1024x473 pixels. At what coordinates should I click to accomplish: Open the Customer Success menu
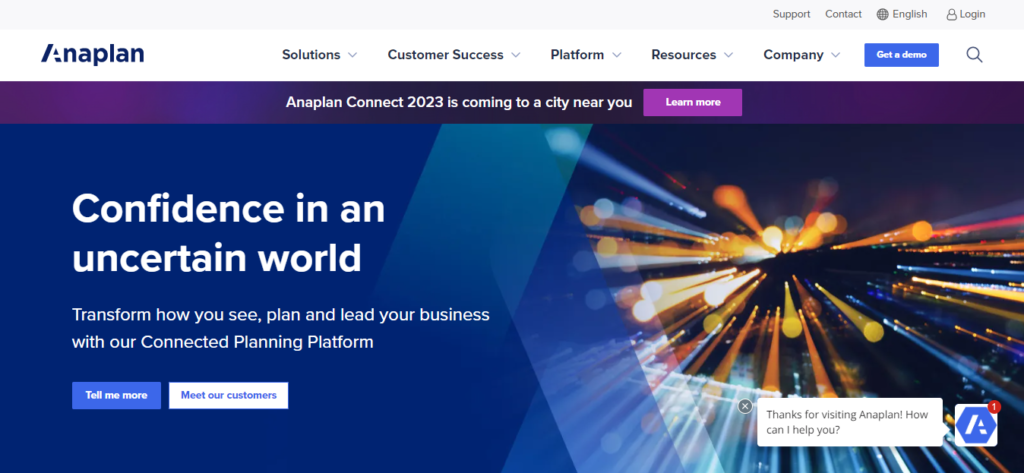click(445, 55)
